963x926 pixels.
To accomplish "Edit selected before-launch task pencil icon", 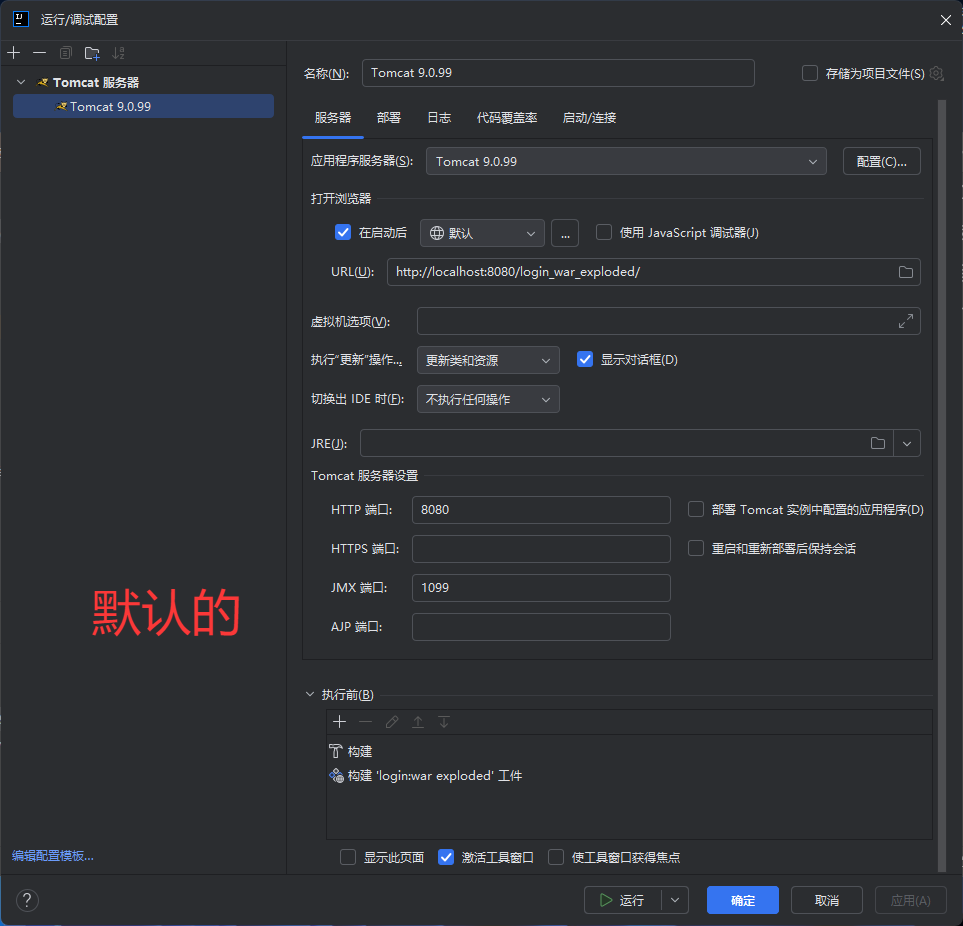I will click(392, 722).
